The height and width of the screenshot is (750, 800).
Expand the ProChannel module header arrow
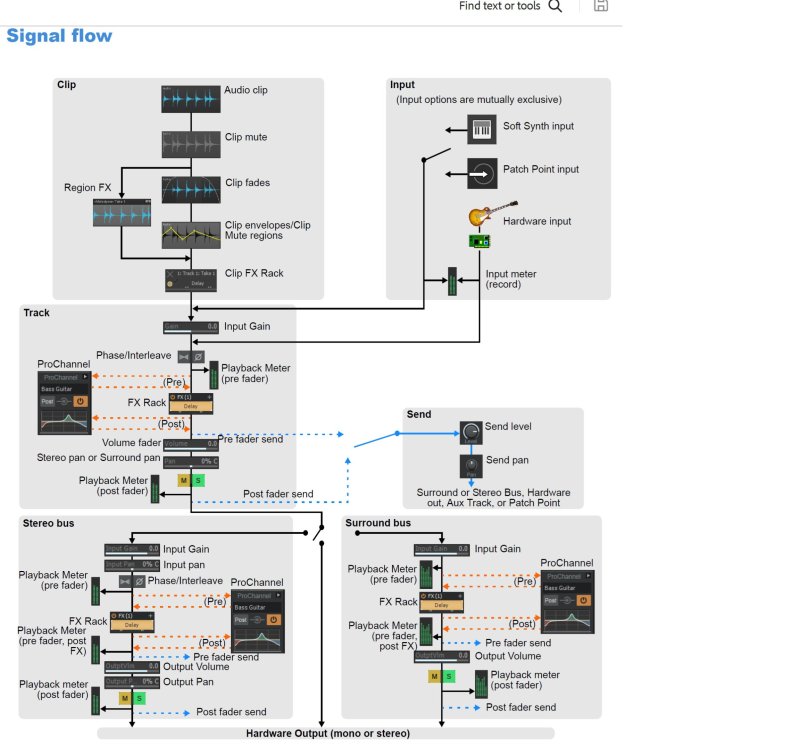click(85, 377)
